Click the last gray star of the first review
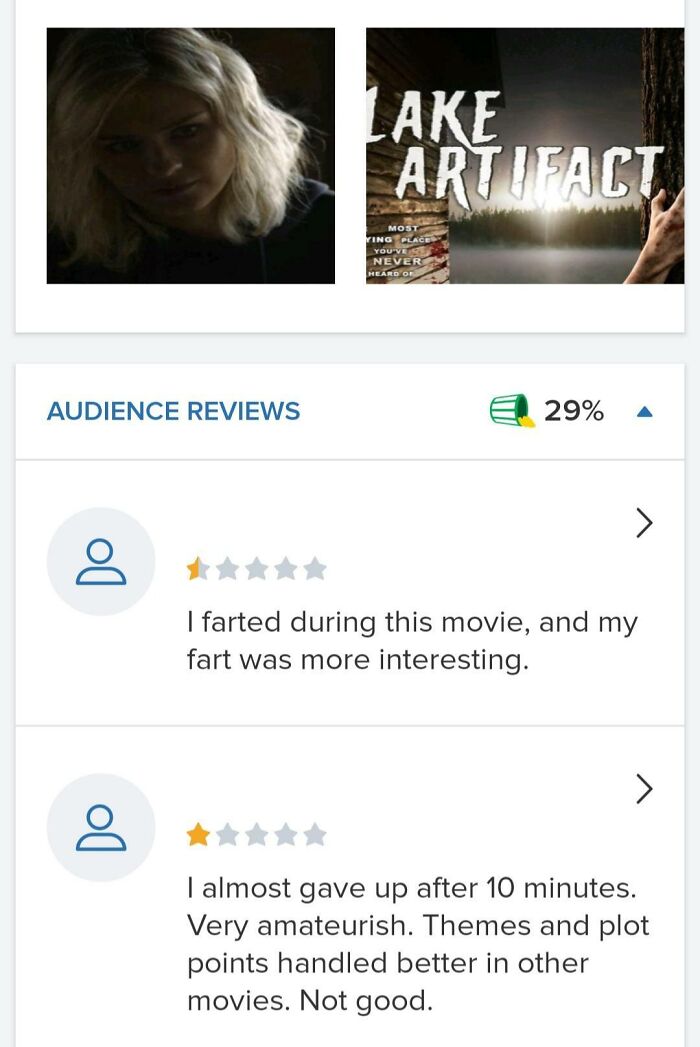This screenshot has height=1047, width=700. pyautogui.click(x=315, y=568)
